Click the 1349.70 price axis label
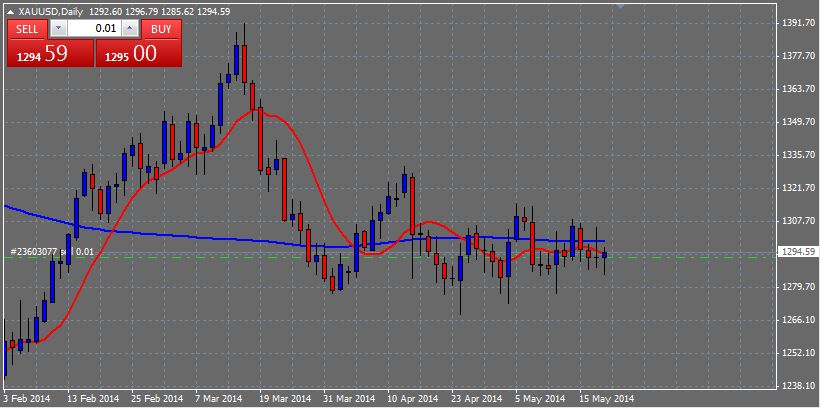 click(798, 122)
